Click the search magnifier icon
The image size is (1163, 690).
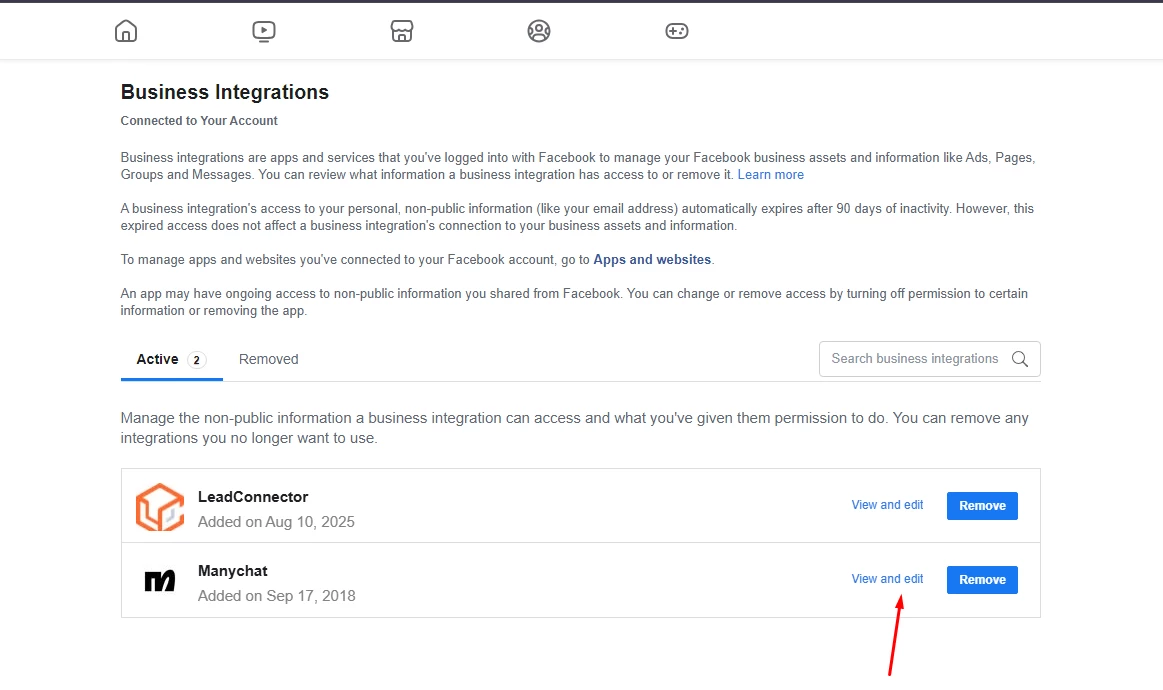coord(1020,359)
